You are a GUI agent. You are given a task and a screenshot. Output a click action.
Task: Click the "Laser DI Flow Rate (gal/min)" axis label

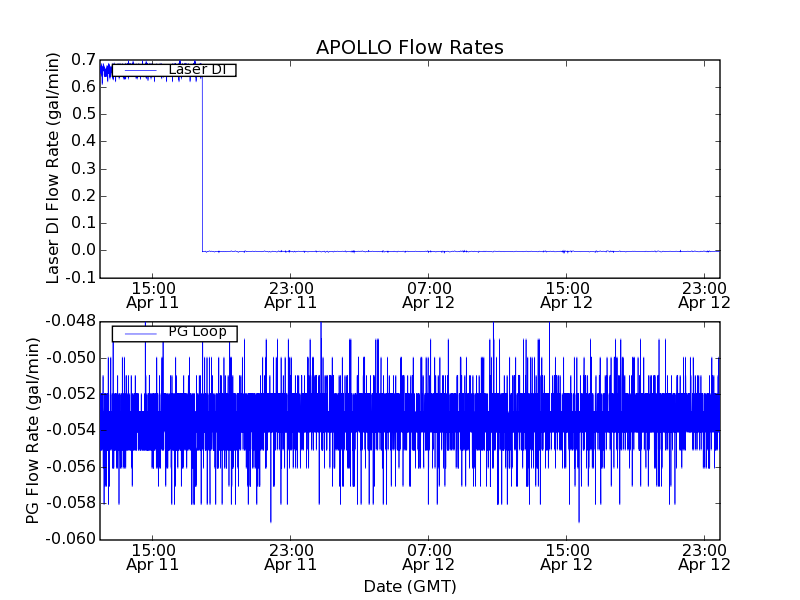[53, 168]
